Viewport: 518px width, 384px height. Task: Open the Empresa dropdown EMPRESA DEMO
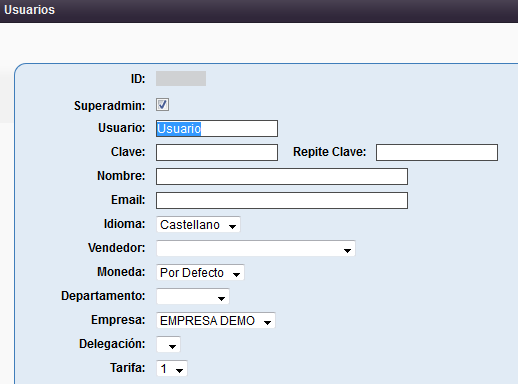[216, 320]
